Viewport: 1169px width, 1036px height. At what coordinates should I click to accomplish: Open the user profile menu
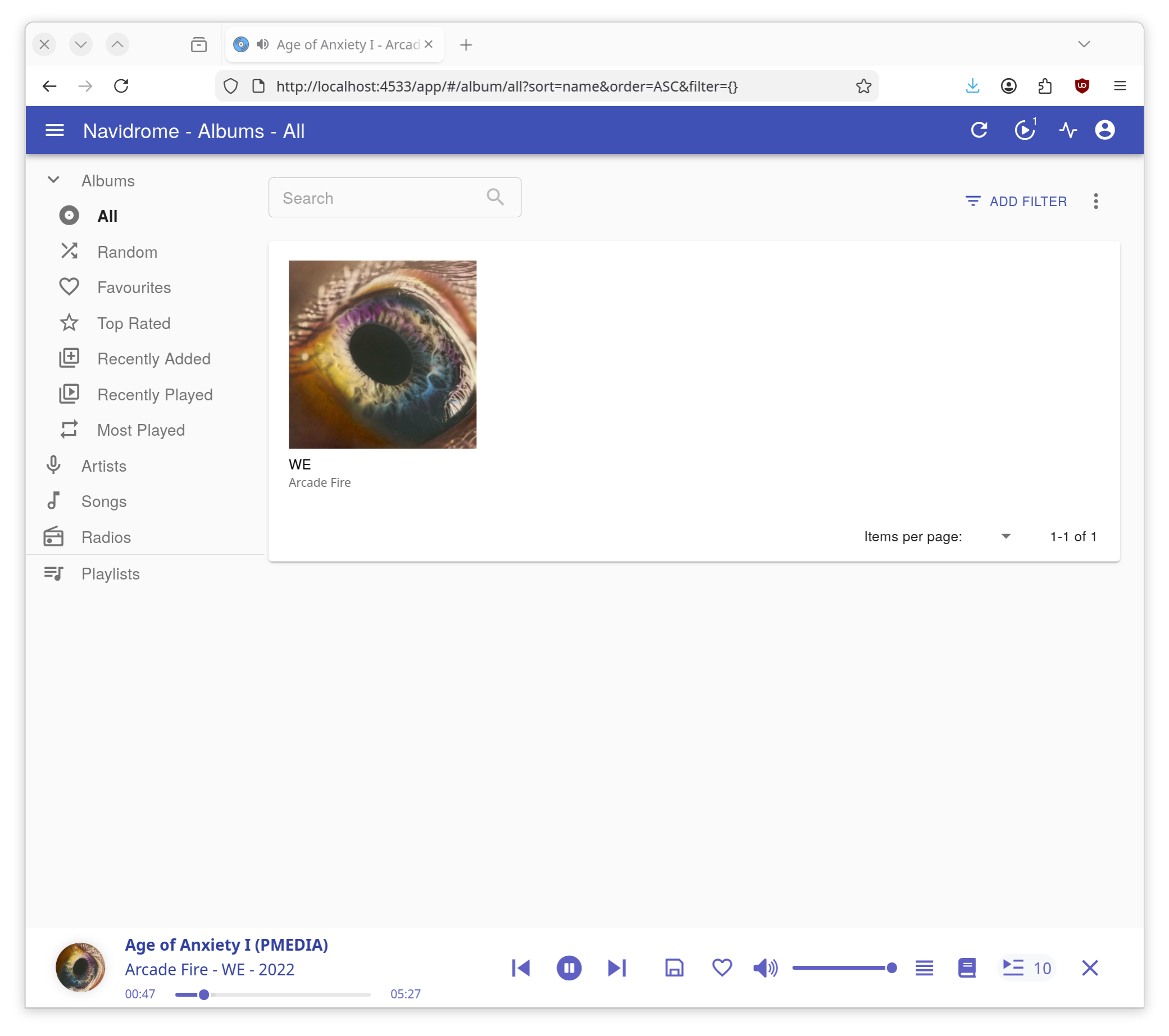pos(1104,130)
